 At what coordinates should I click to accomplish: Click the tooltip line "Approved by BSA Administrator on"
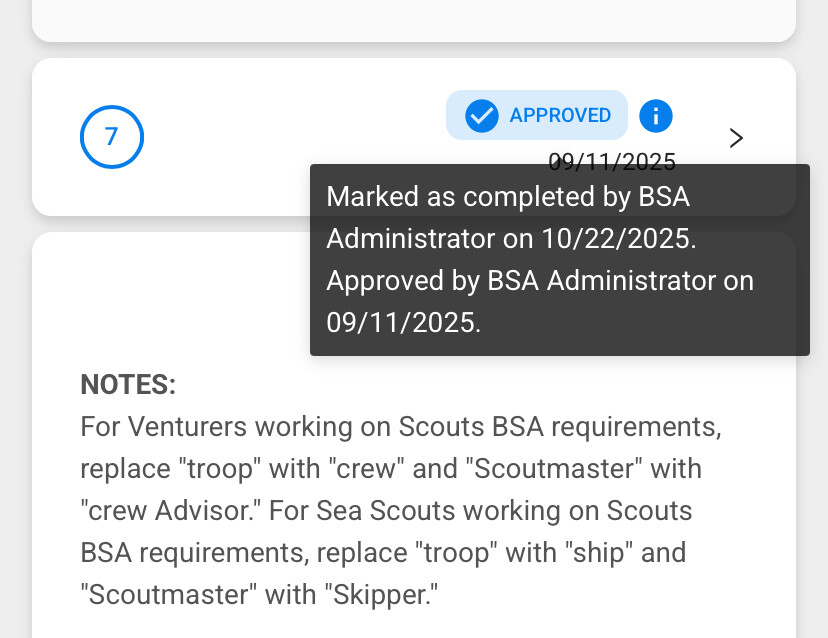[x=540, y=281]
